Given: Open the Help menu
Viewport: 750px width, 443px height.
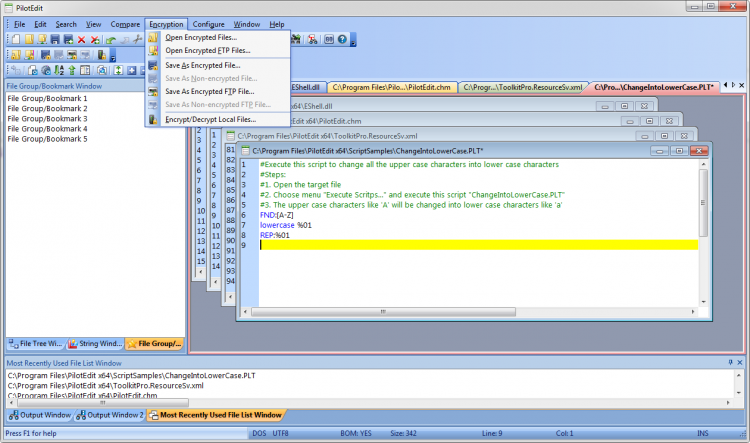Looking at the screenshot, I should [276, 24].
